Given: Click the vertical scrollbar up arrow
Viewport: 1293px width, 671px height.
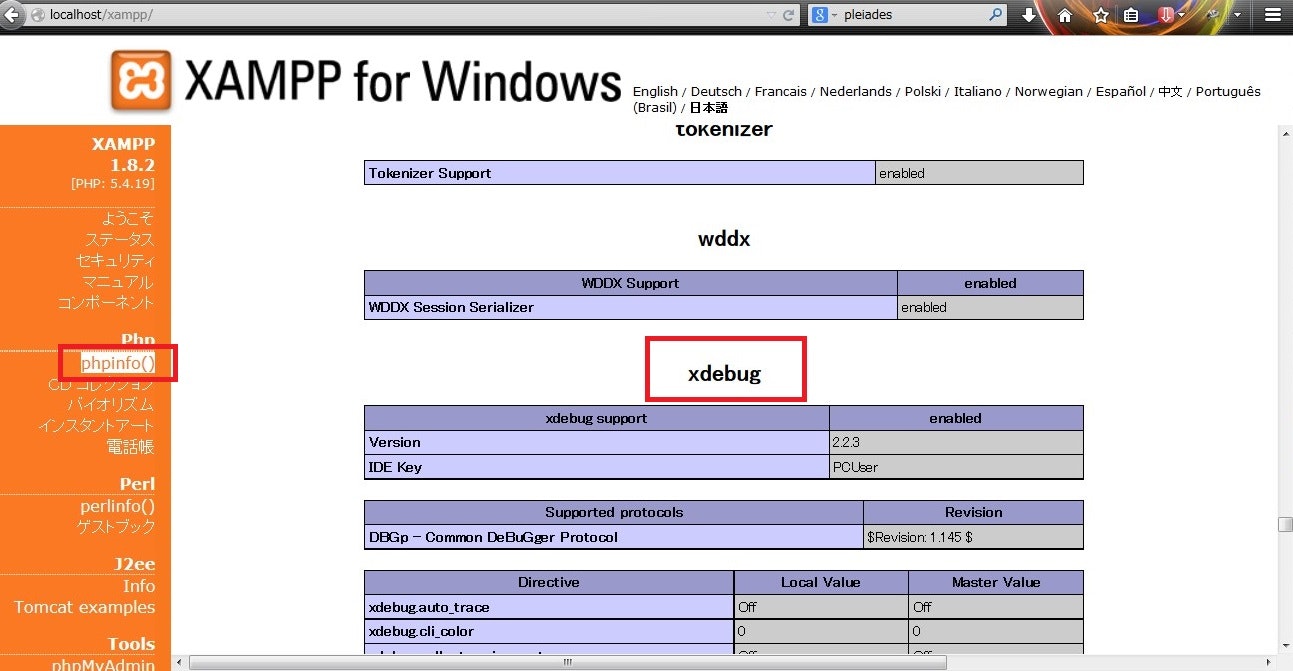Looking at the screenshot, I should [x=1284, y=131].
